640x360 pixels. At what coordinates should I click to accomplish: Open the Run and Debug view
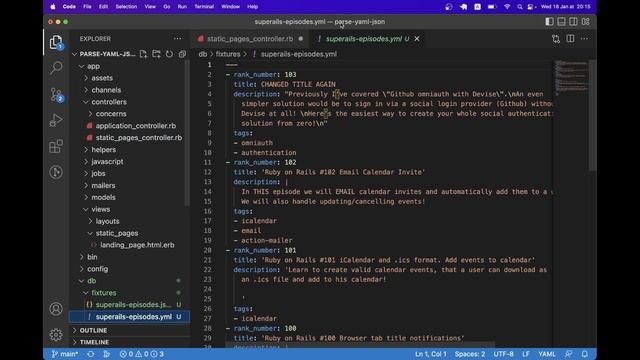pos(56,120)
